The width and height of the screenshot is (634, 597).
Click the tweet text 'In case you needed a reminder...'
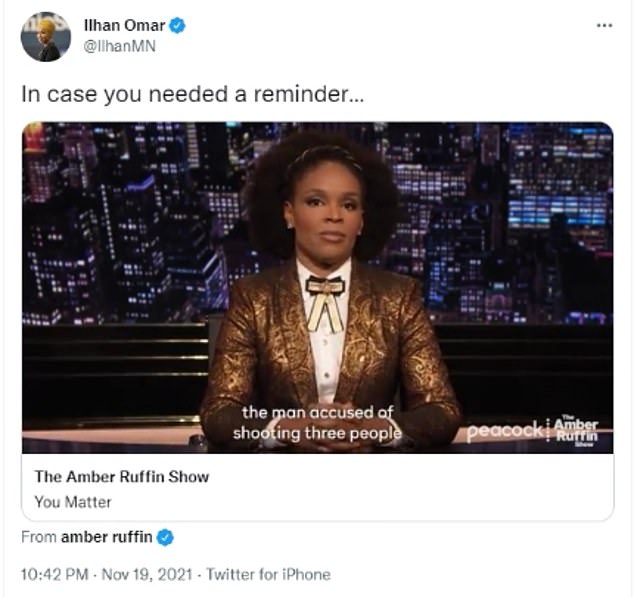(192, 94)
